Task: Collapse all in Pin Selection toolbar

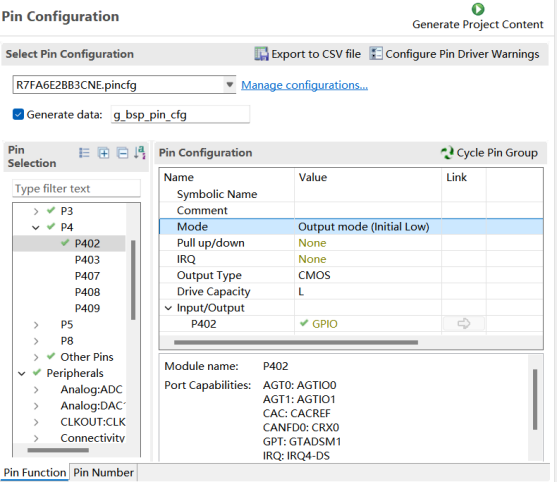Action: click(123, 153)
